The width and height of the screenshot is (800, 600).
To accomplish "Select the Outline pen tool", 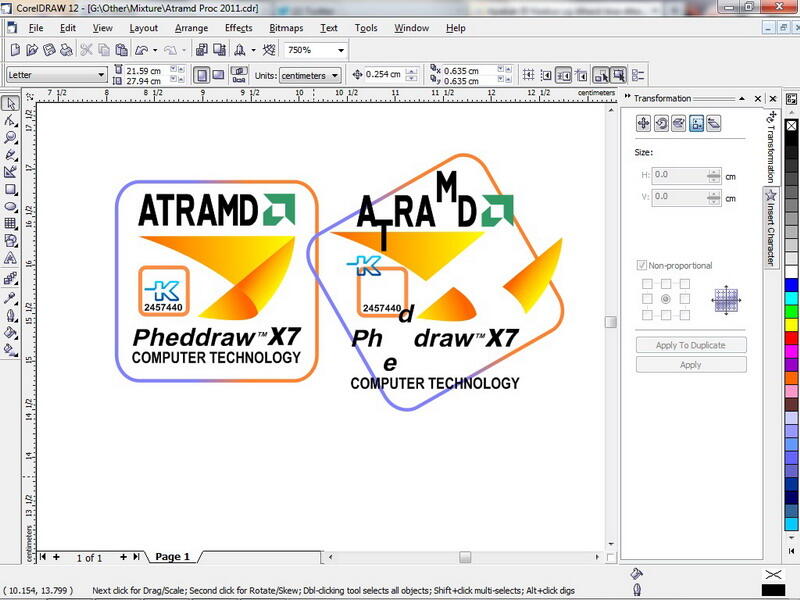I will coord(10,315).
